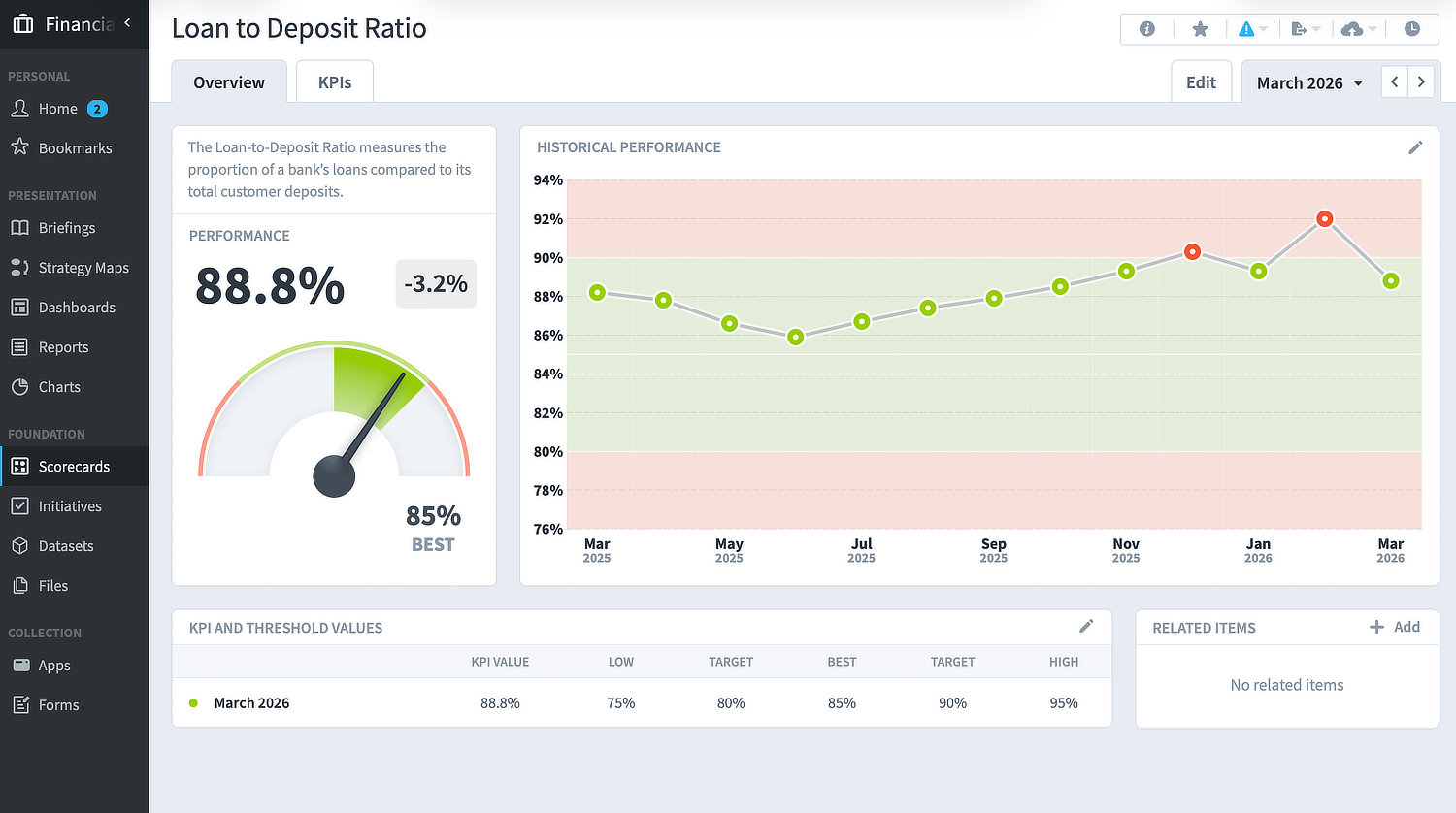1456x813 pixels.
Task: Open Initiatives in the sidebar
Action: point(69,506)
